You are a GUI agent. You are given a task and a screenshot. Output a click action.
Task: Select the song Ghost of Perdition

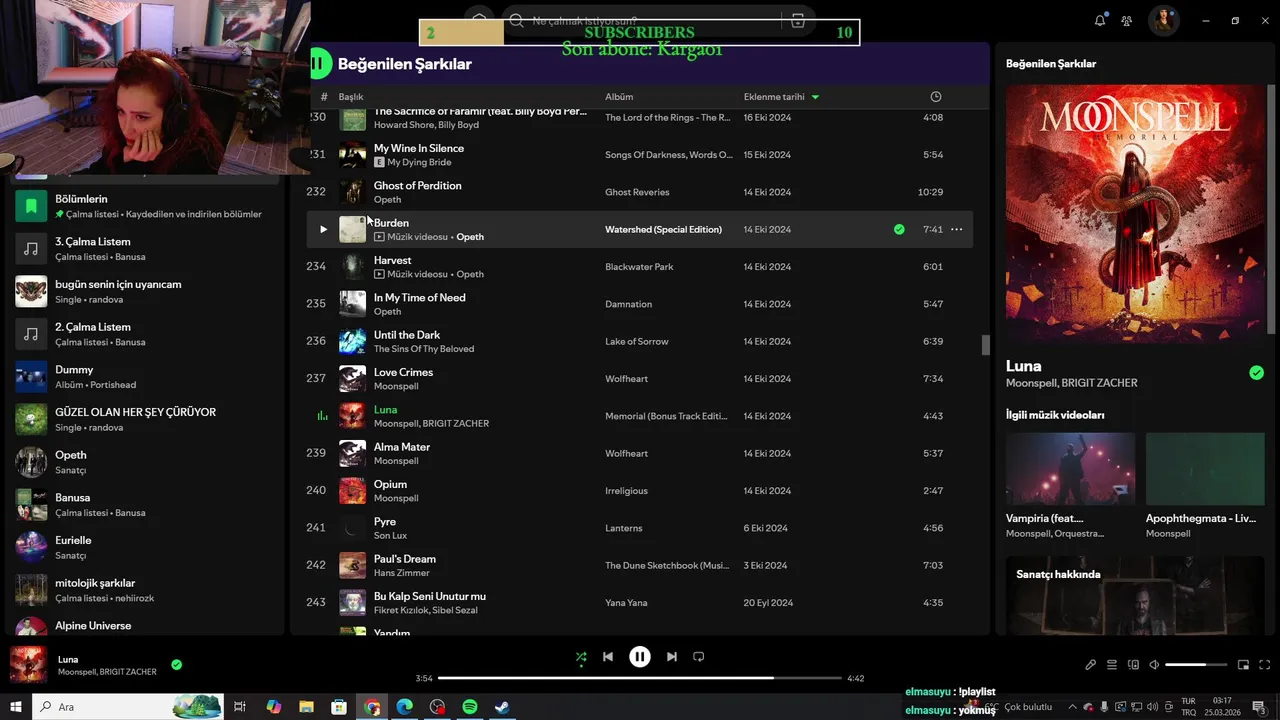417,185
